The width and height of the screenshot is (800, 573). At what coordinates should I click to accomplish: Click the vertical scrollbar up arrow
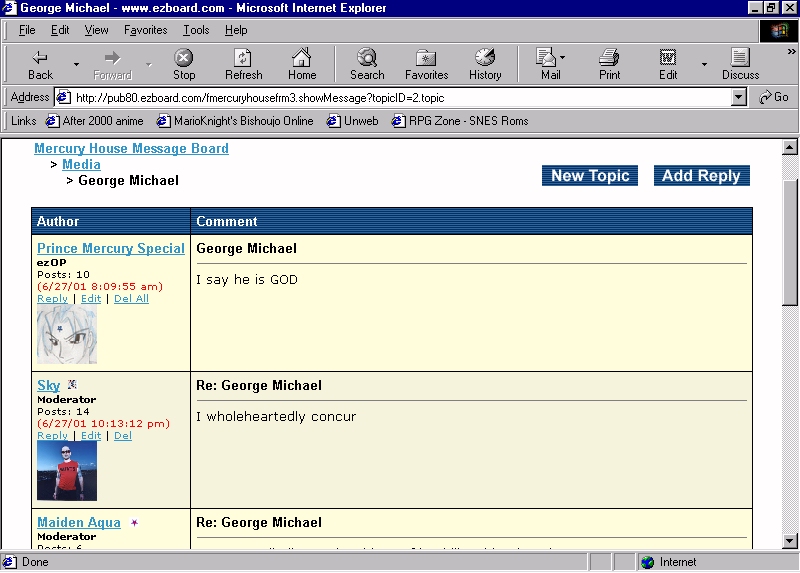tap(790, 148)
